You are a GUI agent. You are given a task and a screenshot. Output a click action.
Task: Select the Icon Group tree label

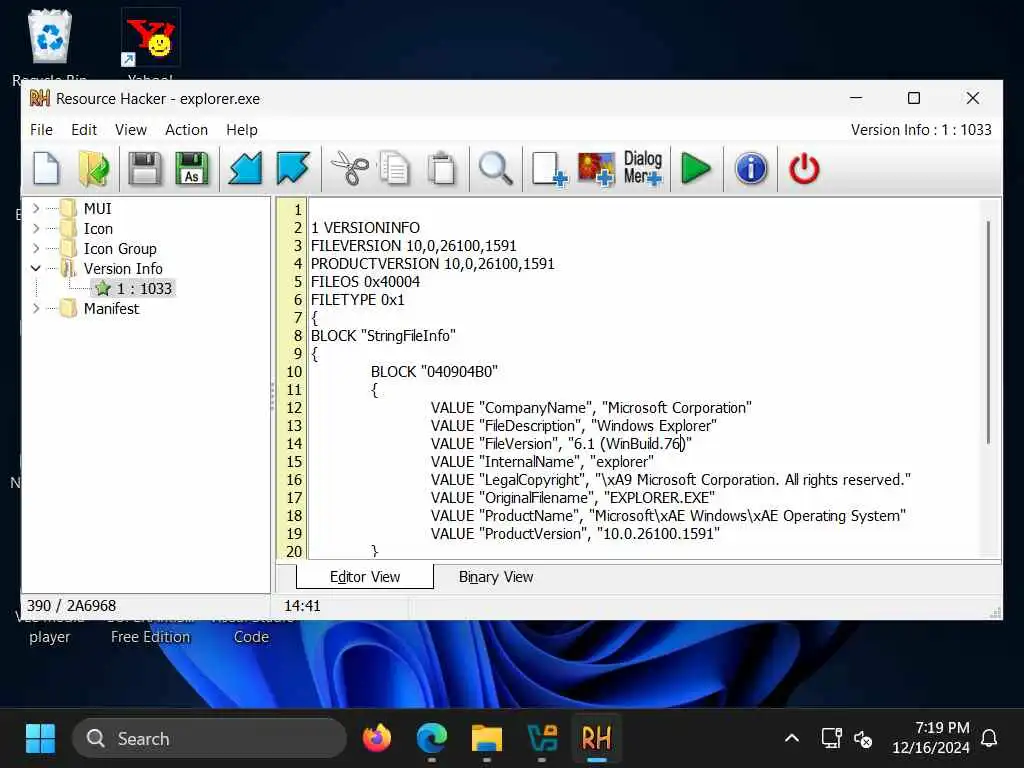pyautogui.click(x=120, y=249)
